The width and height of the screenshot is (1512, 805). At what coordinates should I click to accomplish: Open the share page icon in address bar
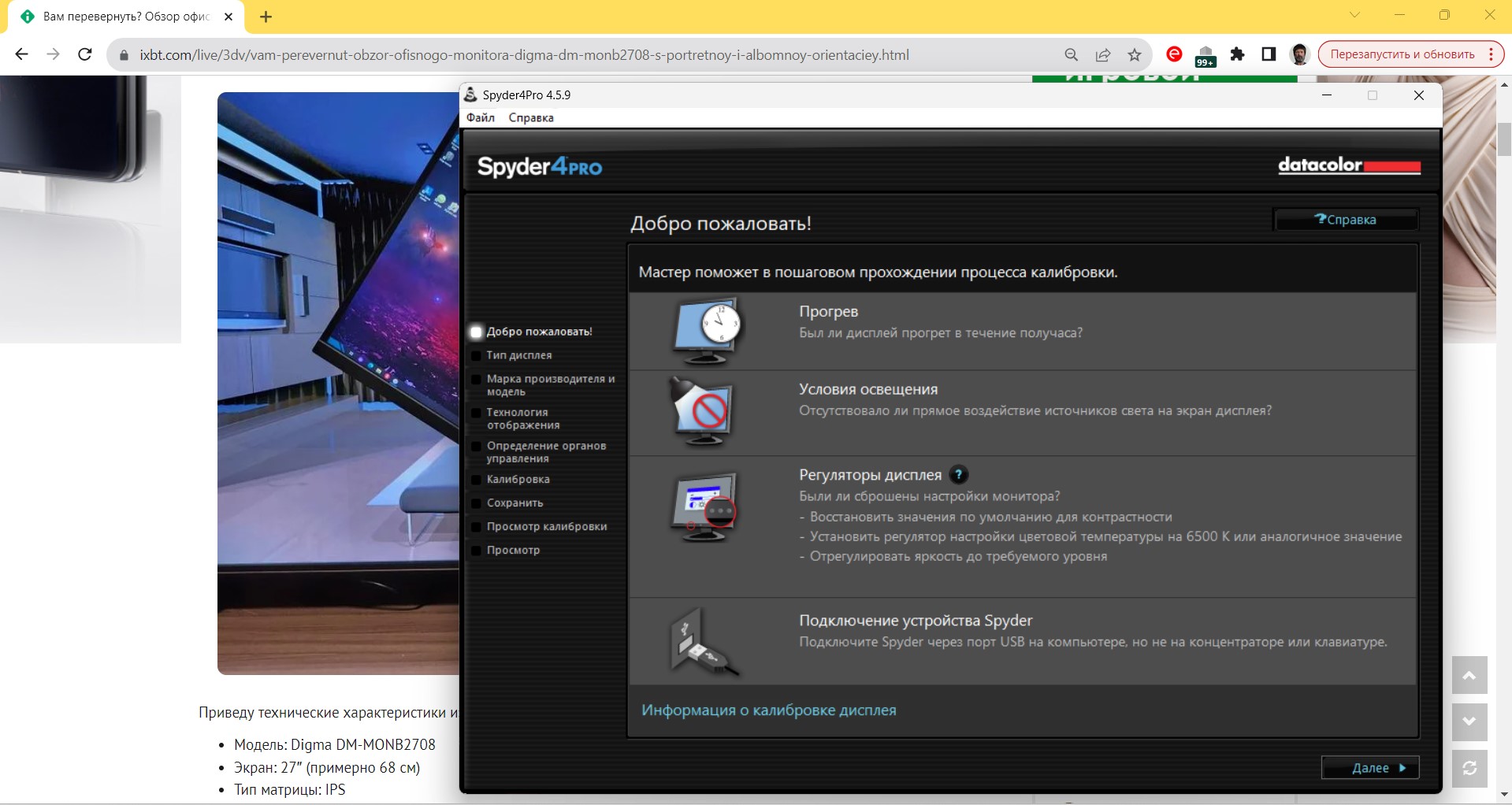click(1103, 54)
